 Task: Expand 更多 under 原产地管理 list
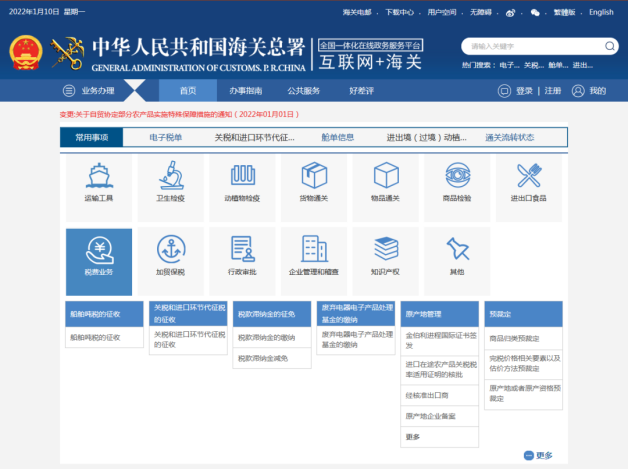[x=413, y=437]
